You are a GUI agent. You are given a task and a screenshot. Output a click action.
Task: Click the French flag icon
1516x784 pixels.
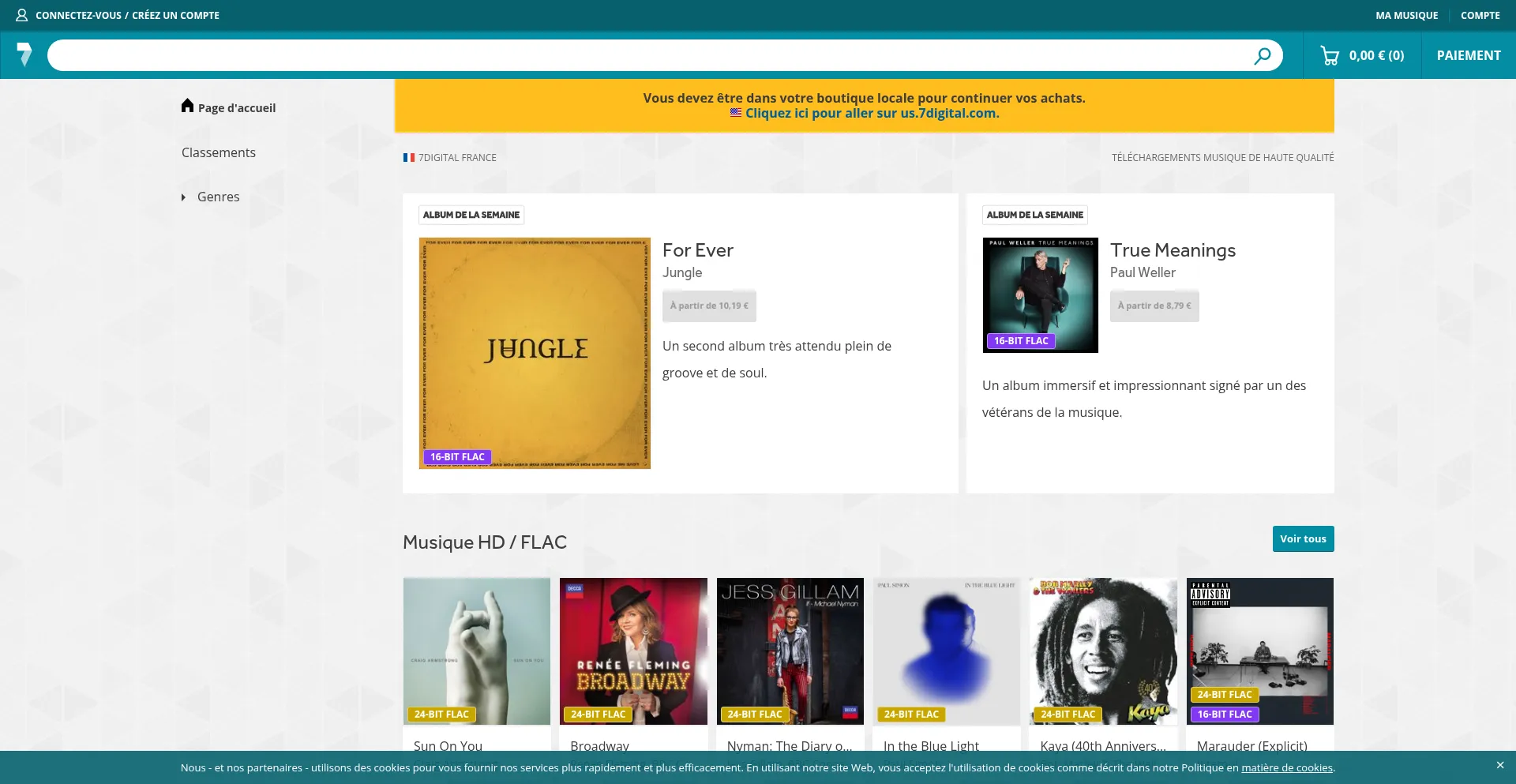409,157
